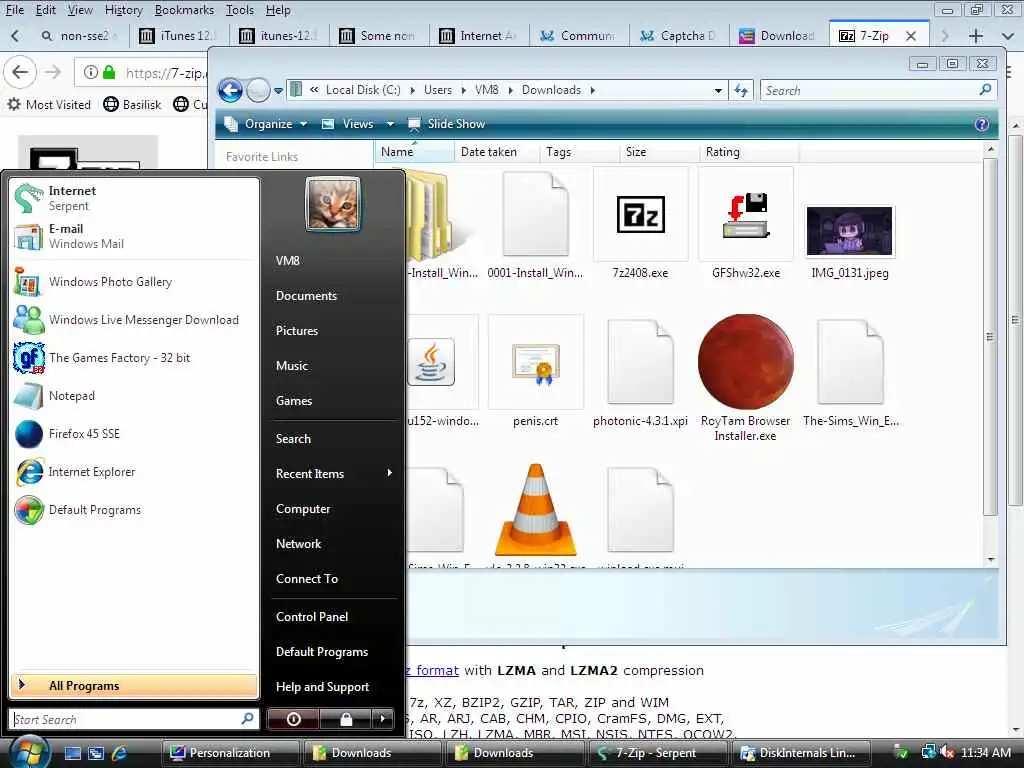Open Notepad from Start menu

click(134, 396)
